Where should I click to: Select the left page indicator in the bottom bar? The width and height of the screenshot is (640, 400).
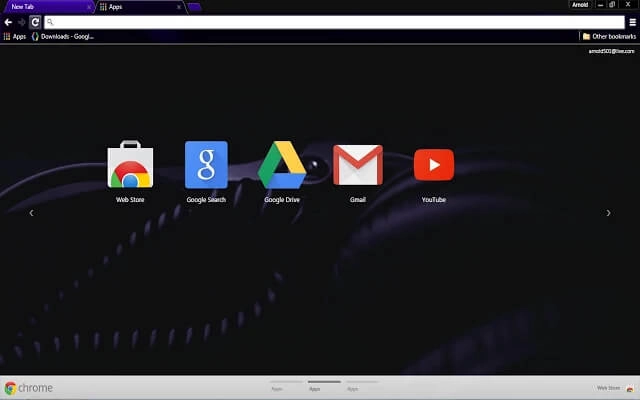tap(286, 386)
